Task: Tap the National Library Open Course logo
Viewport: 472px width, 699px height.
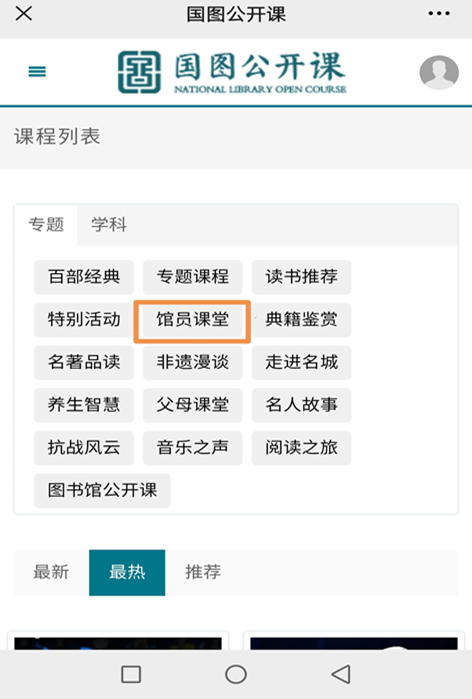Action: pos(232,72)
